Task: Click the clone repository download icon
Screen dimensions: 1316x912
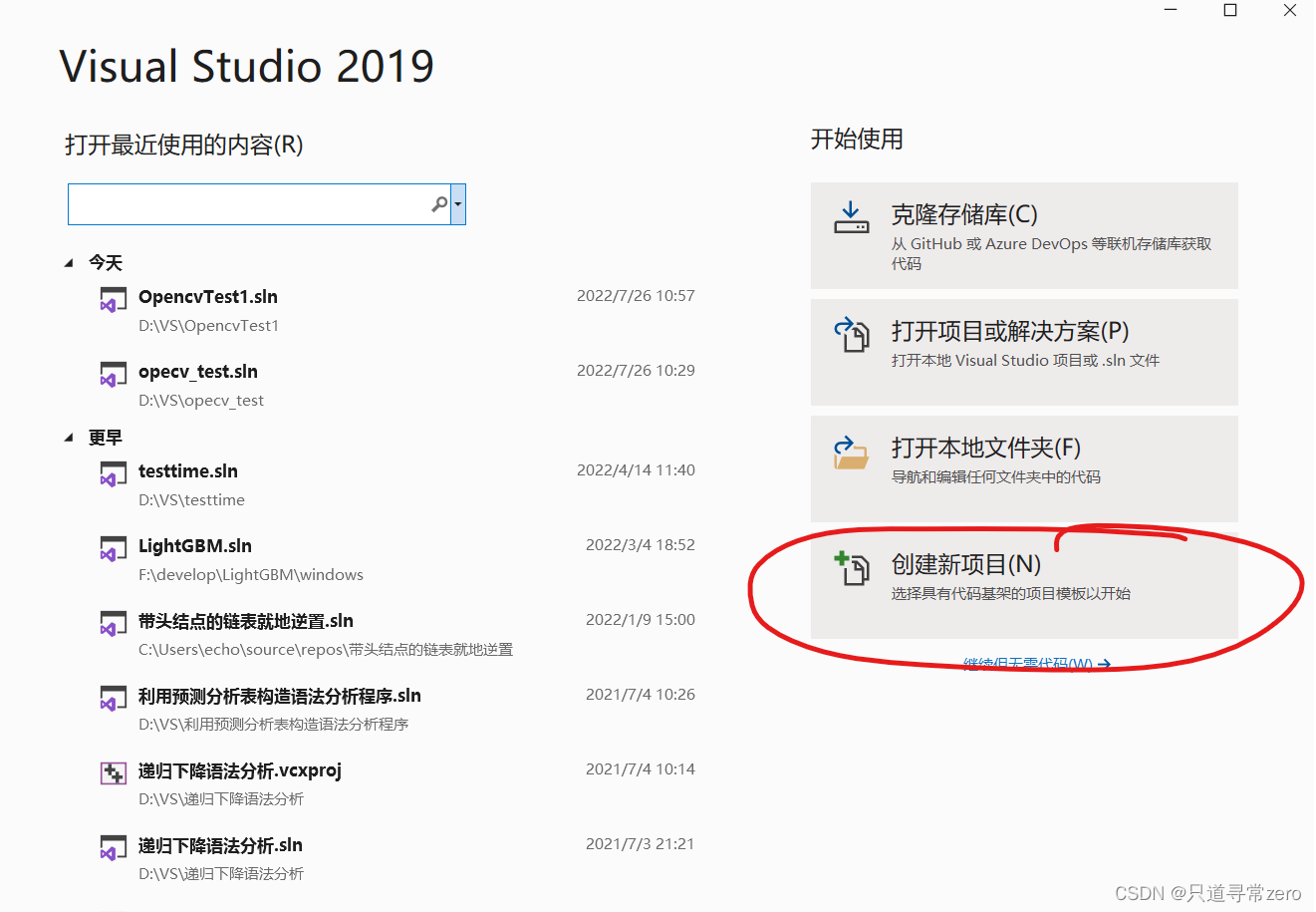Action: pyautogui.click(x=851, y=217)
